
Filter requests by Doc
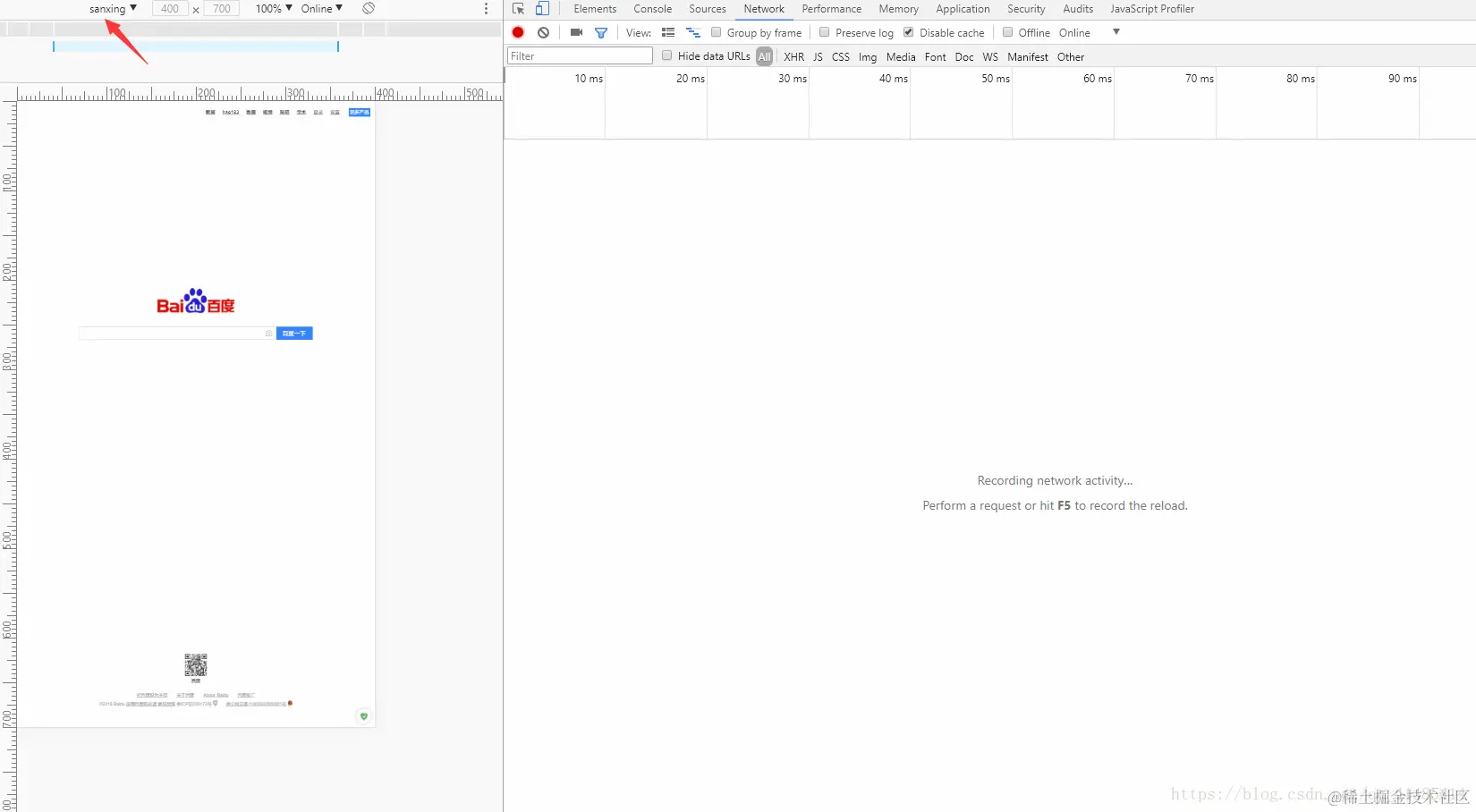tap(964, 56)
